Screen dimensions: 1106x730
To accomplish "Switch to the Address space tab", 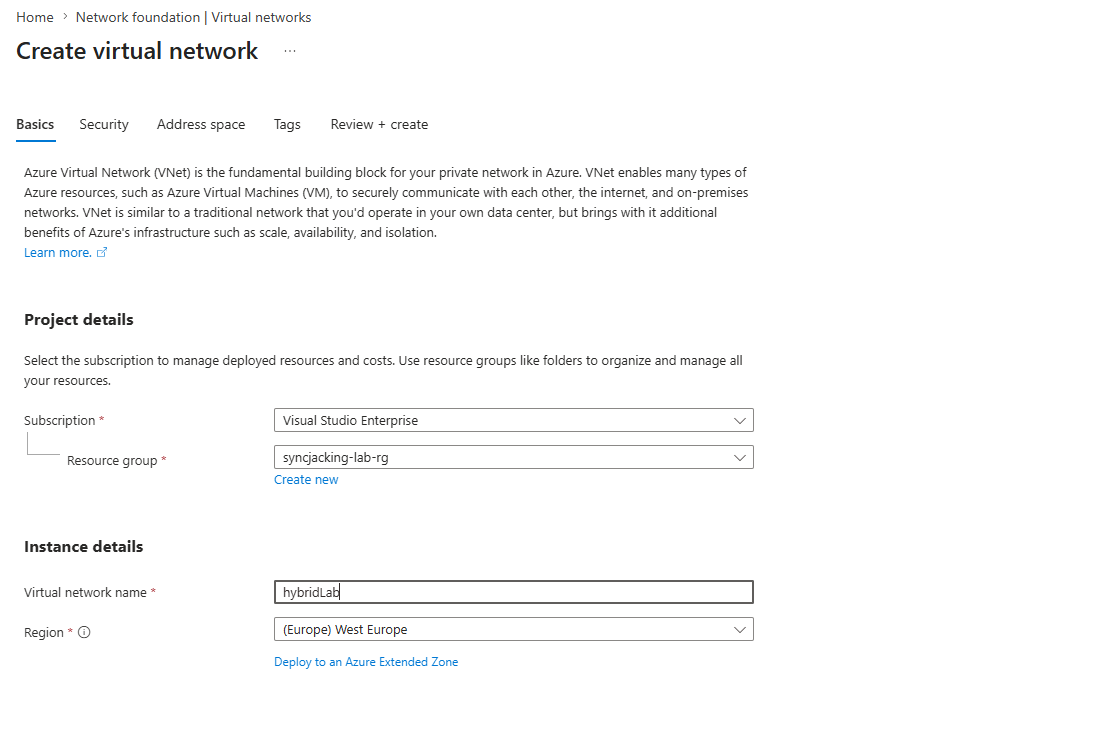I will (x=201, y=125).
